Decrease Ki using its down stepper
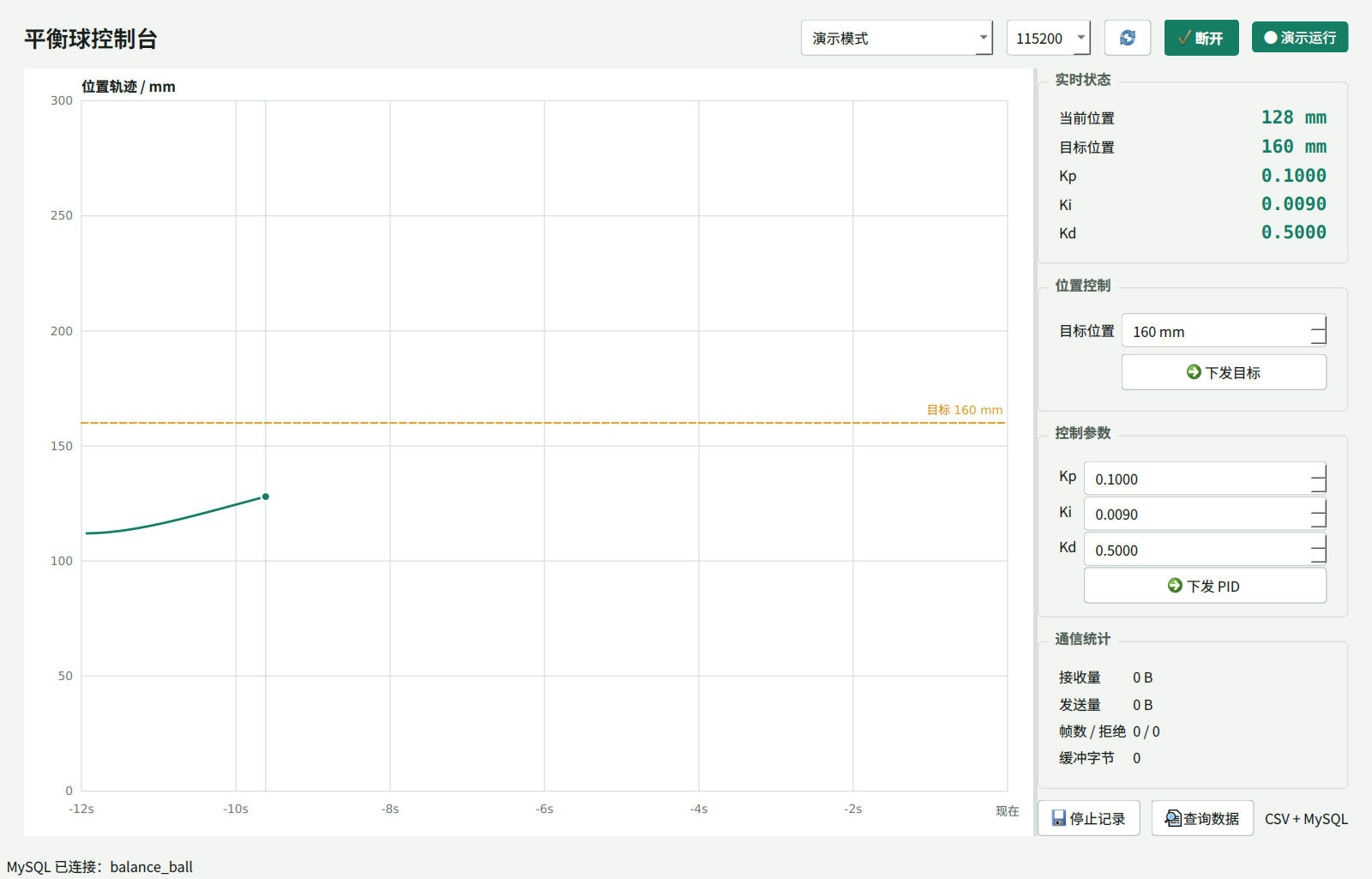The width and height of the screenshot is (1372, 879). coord(1319,521)
